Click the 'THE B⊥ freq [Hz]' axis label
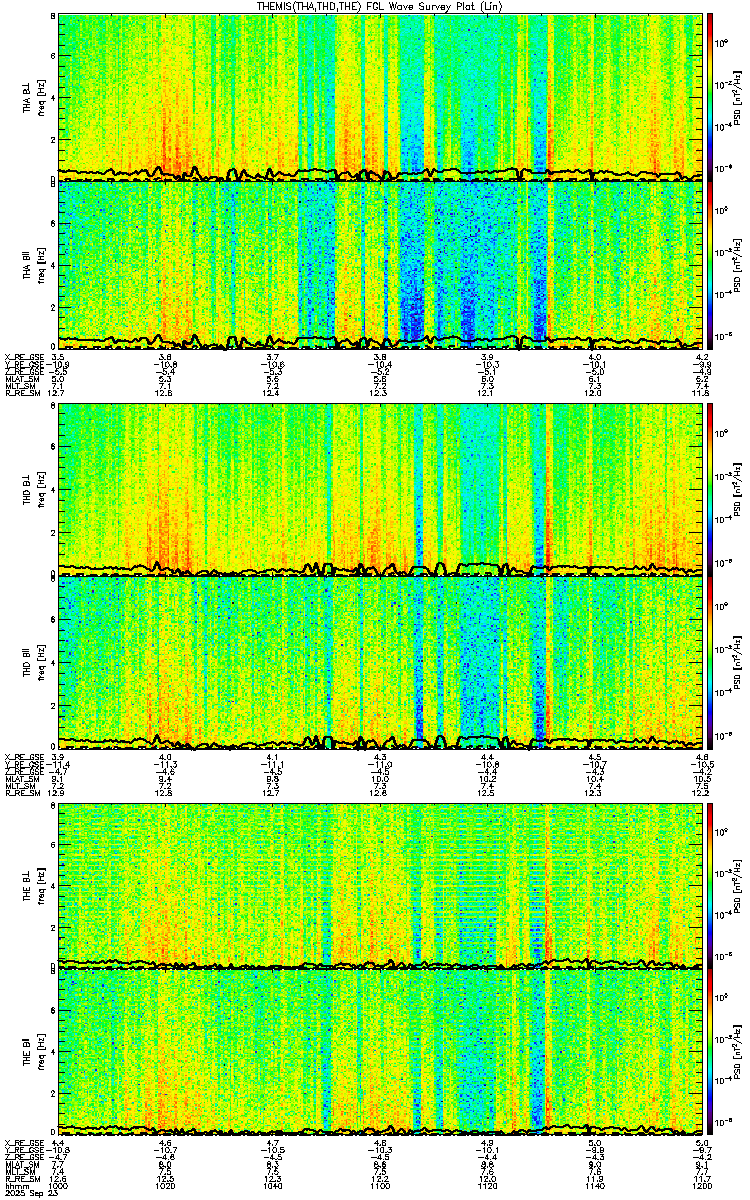This screenshot has height=1200, width=750. pyautogui.click(x=33, y=885)
